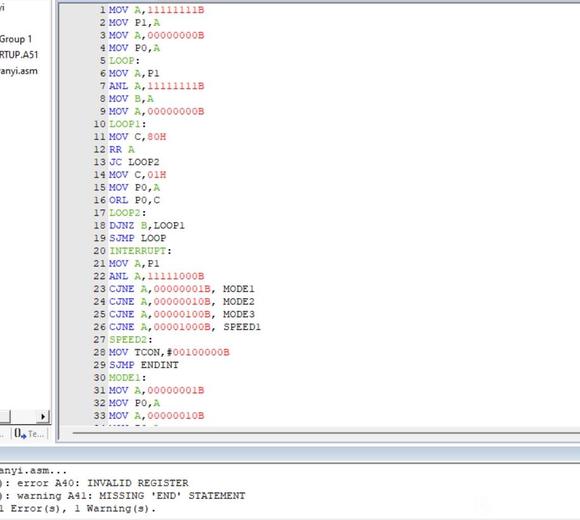Select the Group 1 tree item
This screenshot has height=520, width=580.
click(x=16, y=39)
